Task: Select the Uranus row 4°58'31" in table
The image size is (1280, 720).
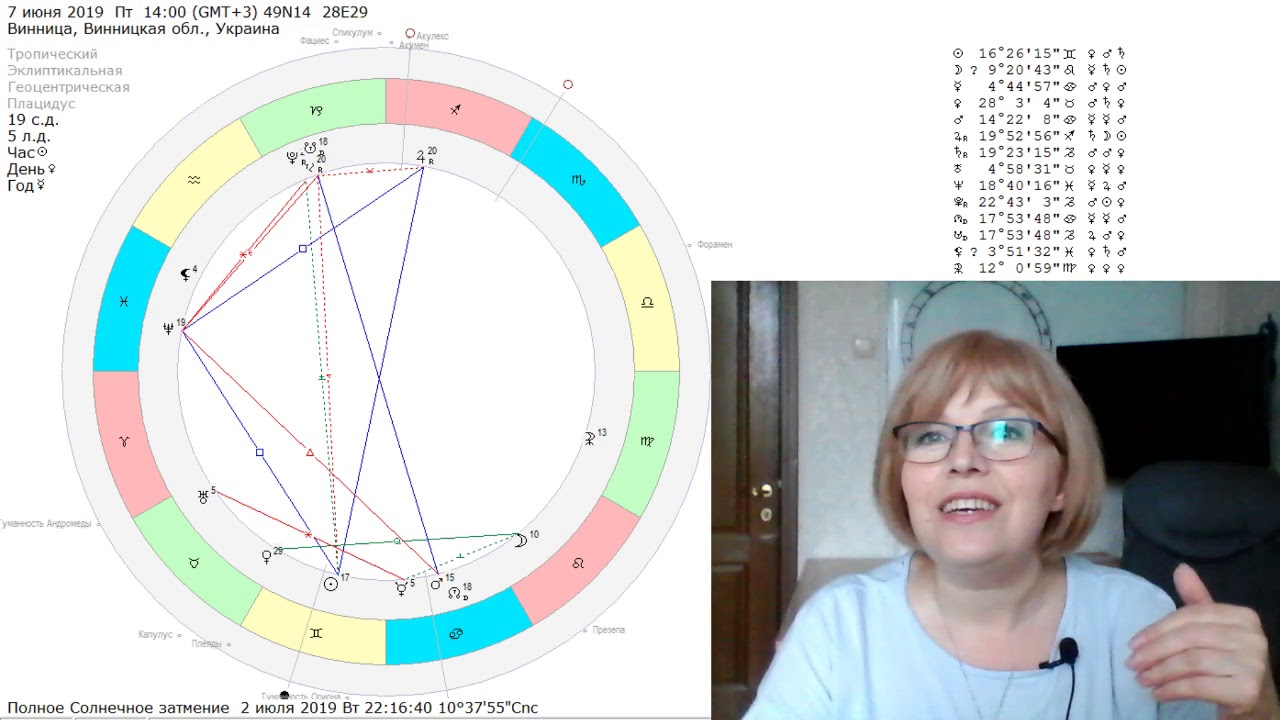Action: [1040, 169]
